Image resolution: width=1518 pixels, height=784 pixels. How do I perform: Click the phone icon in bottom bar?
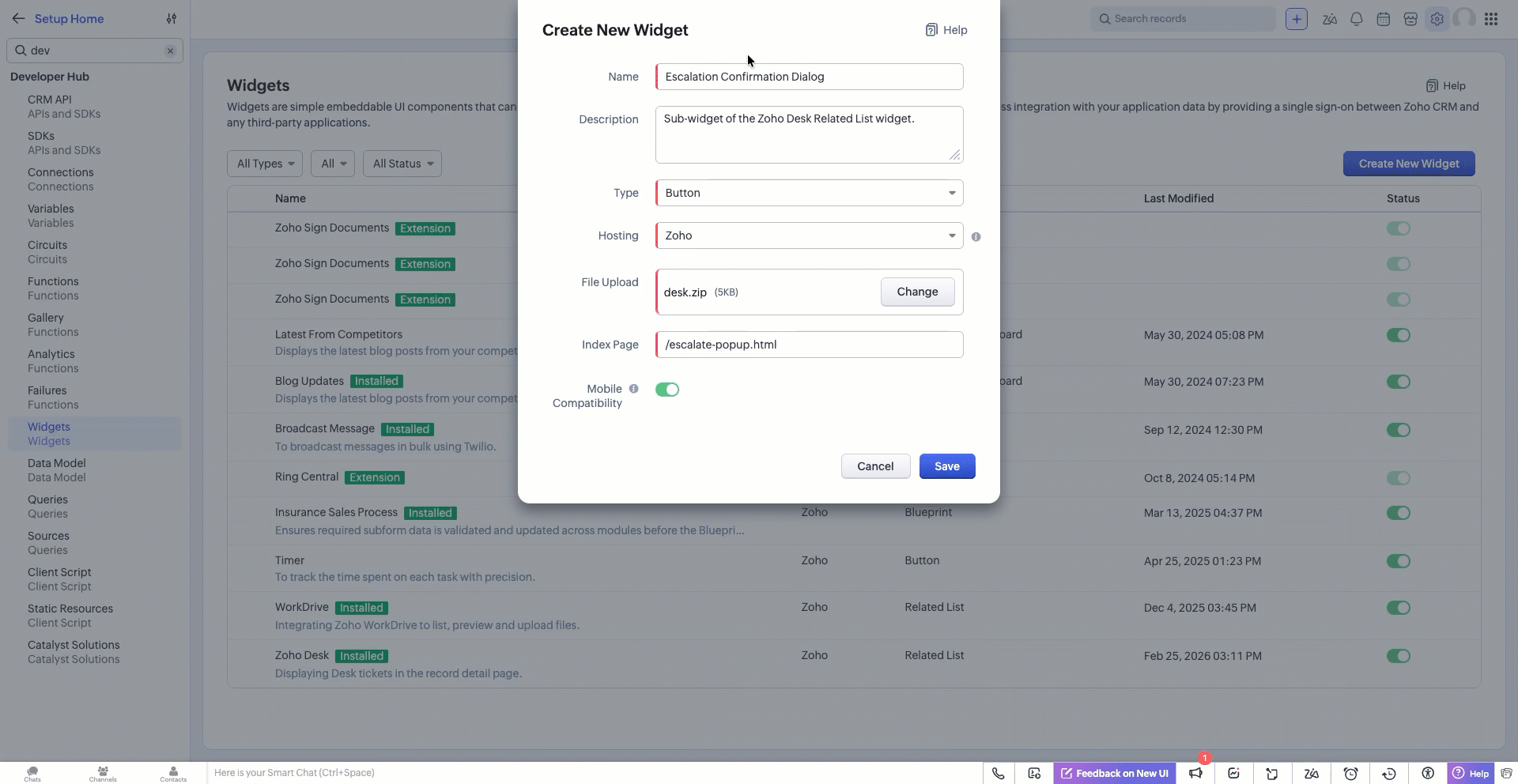coord(999,774)
